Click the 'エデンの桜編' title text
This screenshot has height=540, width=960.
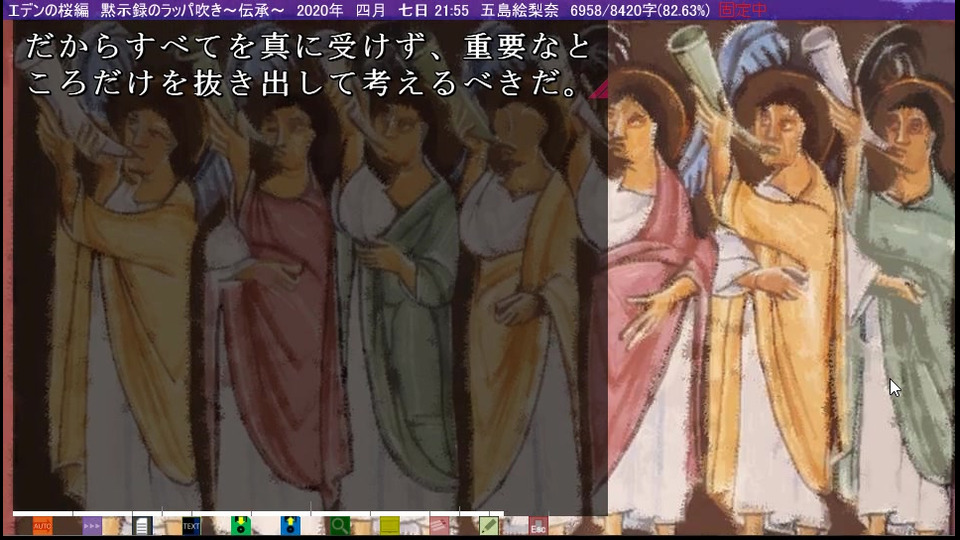point(48,10)
